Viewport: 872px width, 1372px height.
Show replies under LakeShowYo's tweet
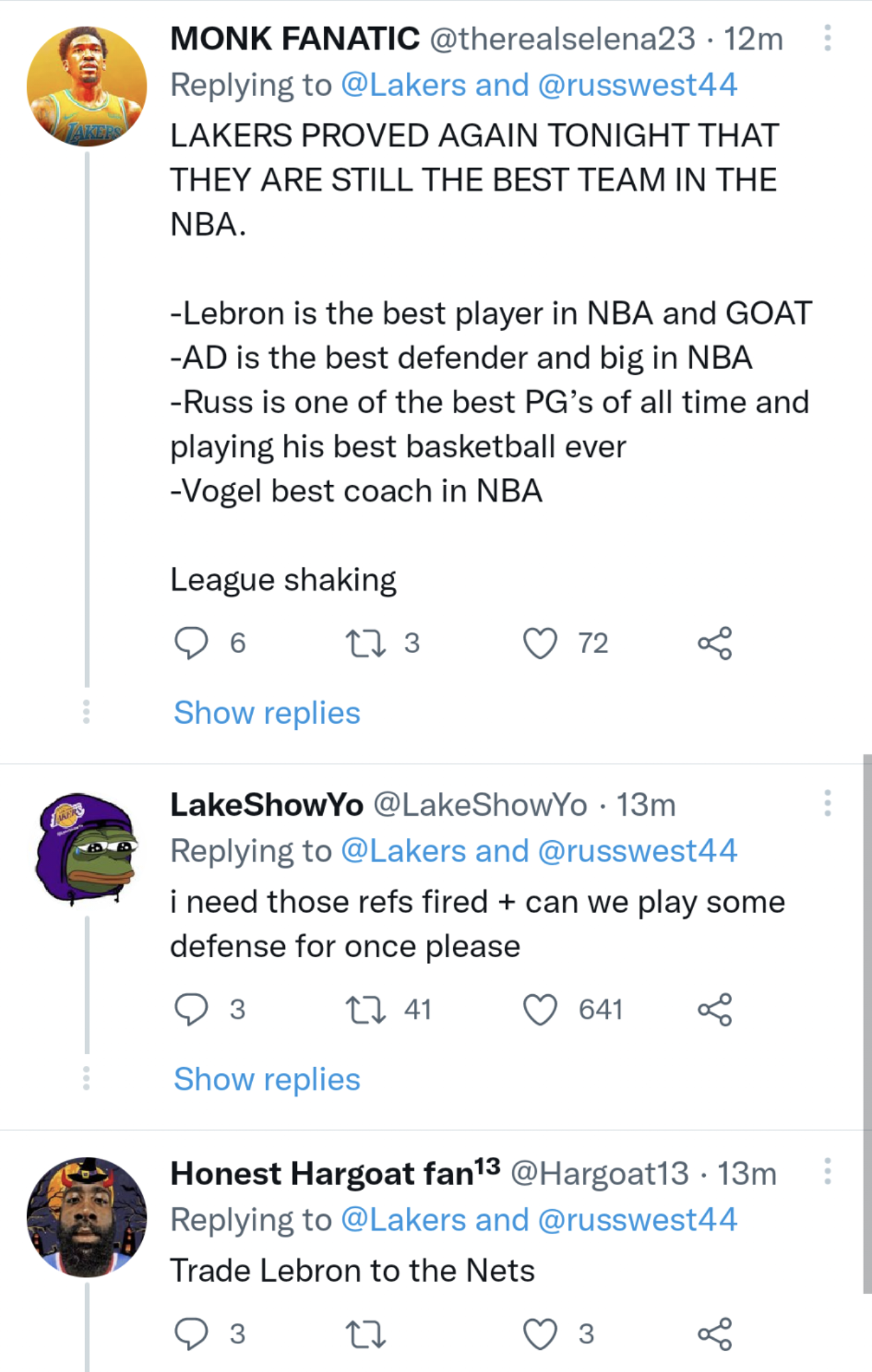265,1079
